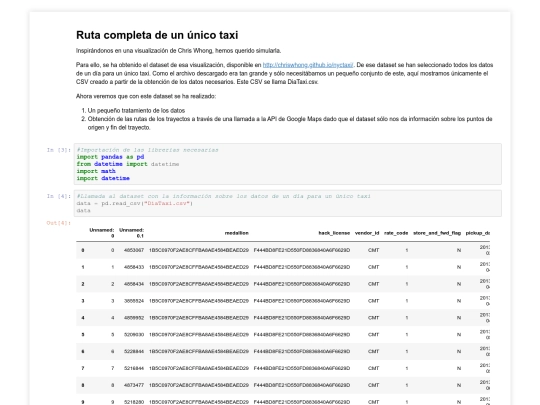Screen dimensions: 540x405
Task: Click the medallion value in row 4
Action: [199, 318]
